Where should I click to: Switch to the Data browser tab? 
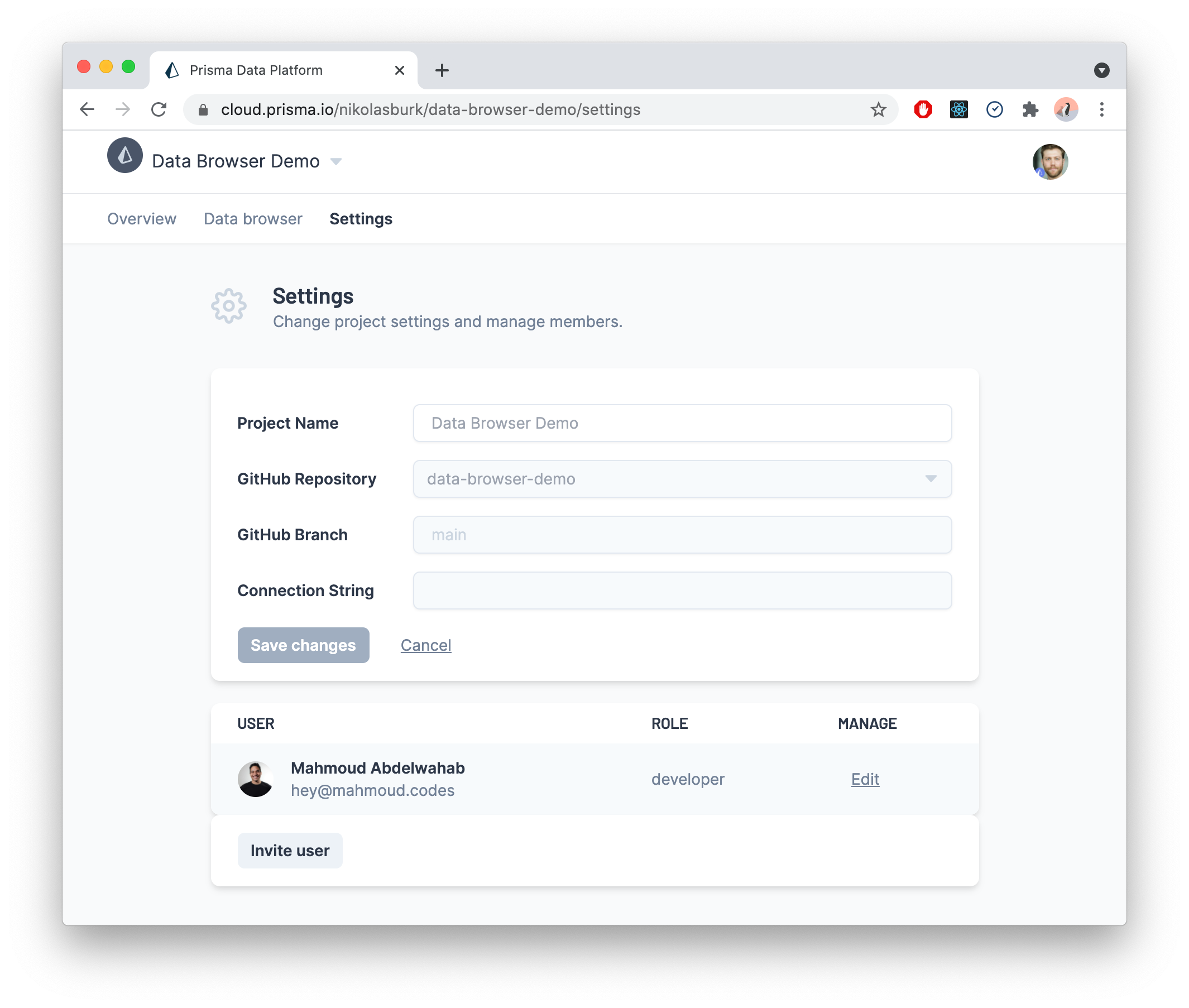(253, 219)
